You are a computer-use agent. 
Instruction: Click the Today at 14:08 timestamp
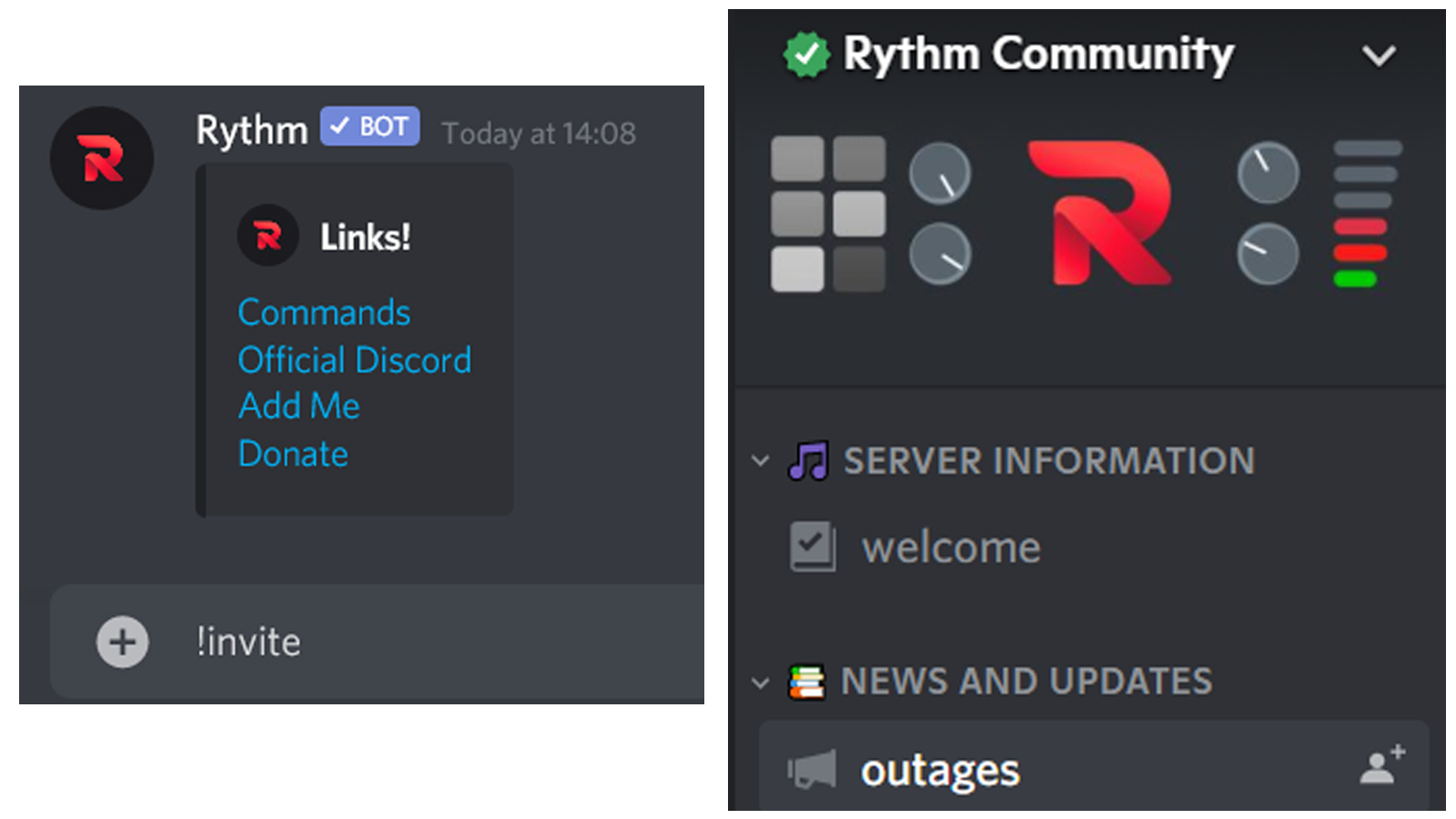(x=539, y=134)
